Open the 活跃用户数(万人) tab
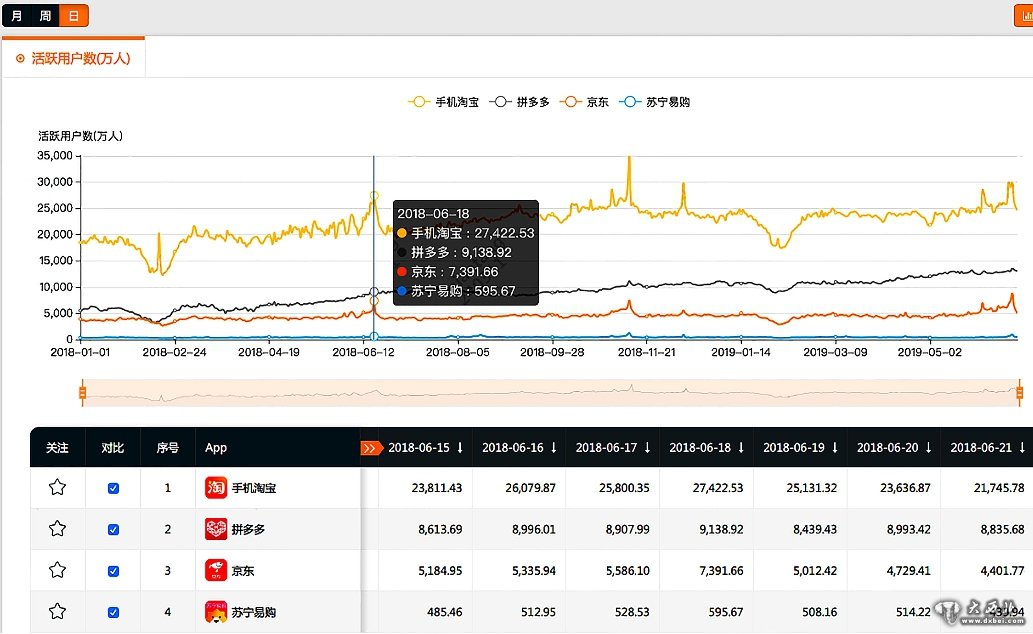Viewport: 1033px width, 634px height. (x=74, y=59)
